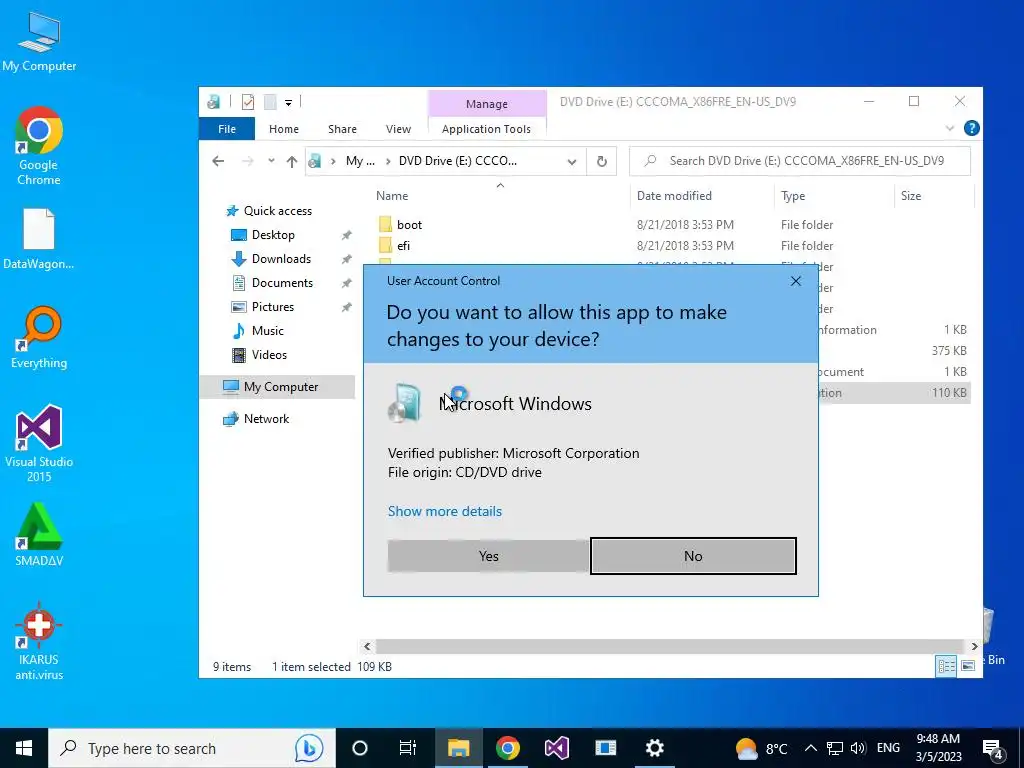1024x768 pixels.
Task: Launch Google Chrome from desktop shortcut
Action: click(39, 145)
